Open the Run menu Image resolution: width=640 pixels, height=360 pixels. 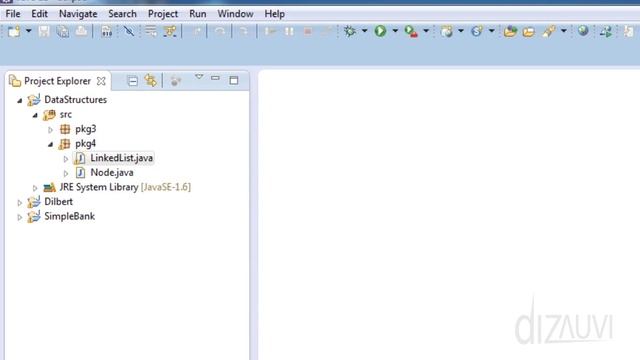198,14
